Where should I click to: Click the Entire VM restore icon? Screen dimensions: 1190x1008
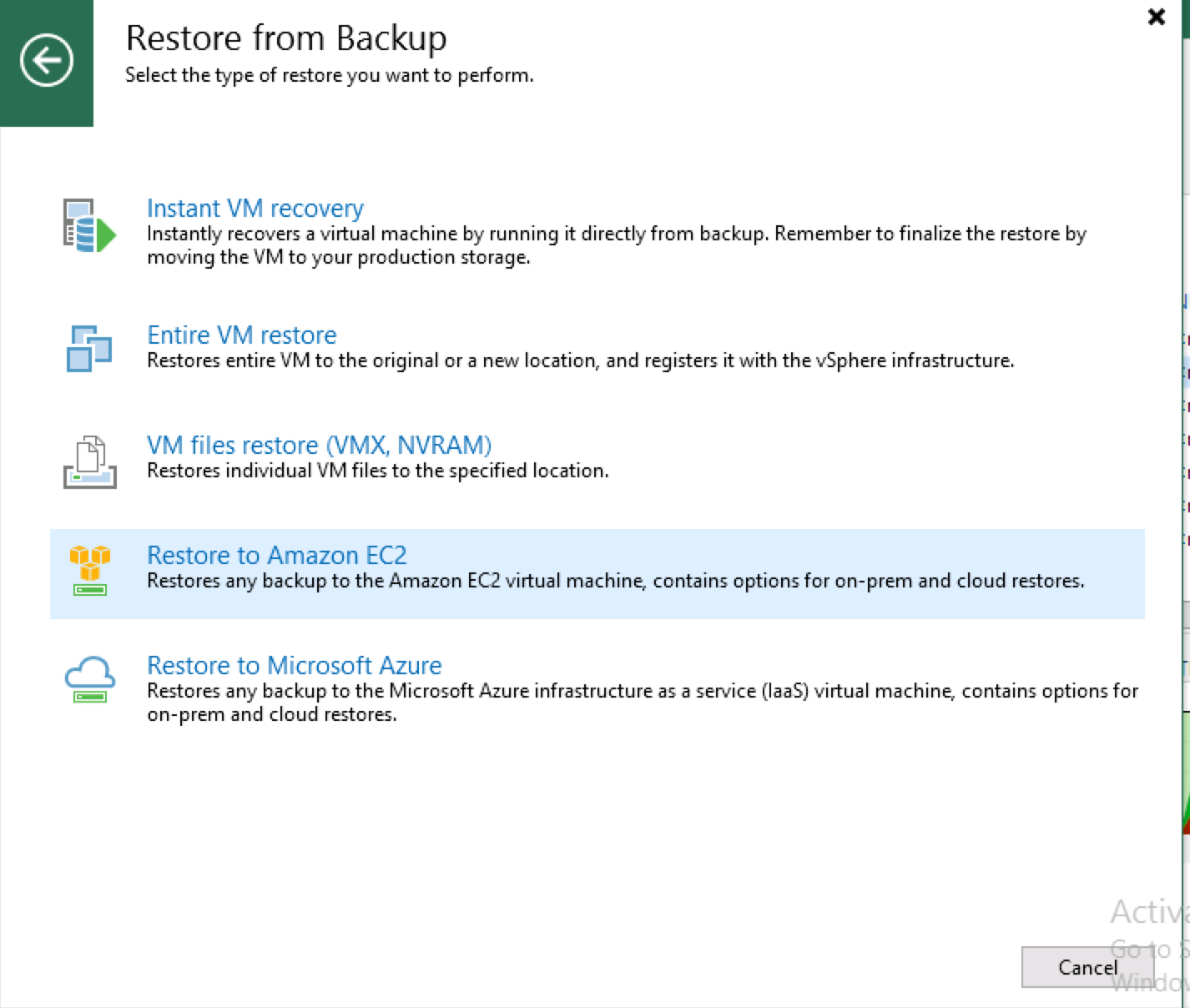[x=88, y=348]
